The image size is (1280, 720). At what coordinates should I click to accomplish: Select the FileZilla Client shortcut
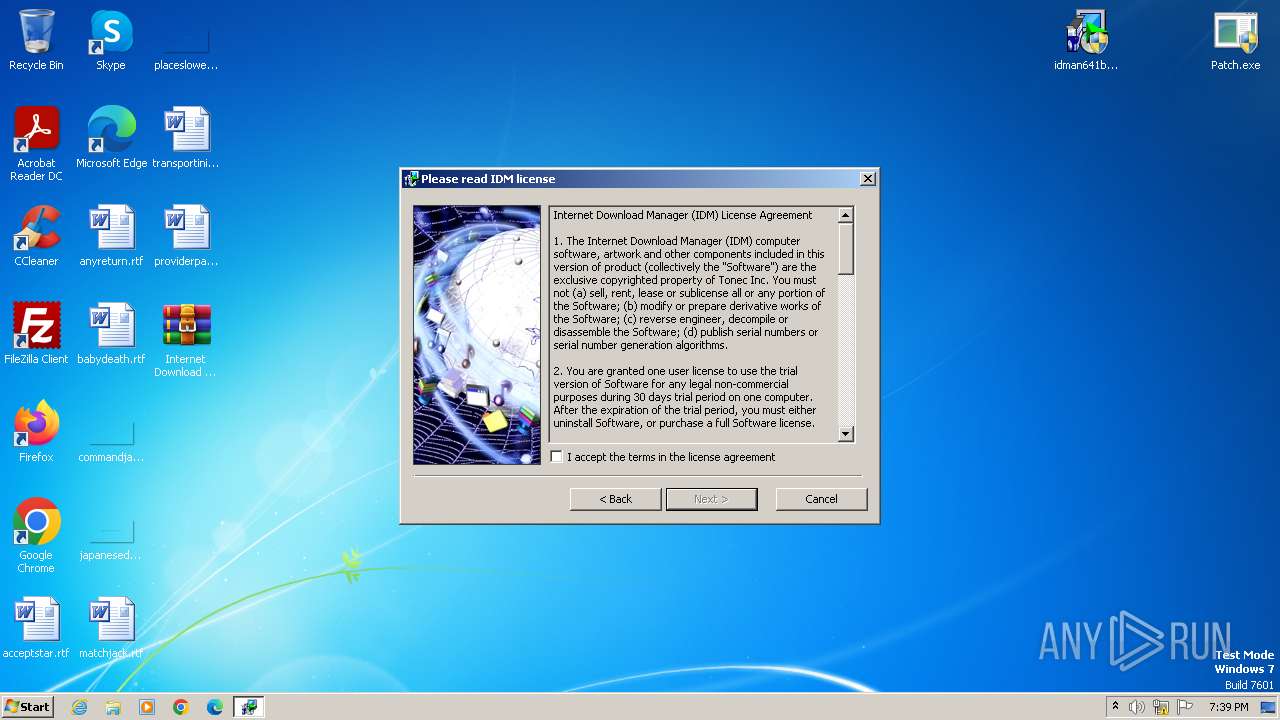point(36,334)
